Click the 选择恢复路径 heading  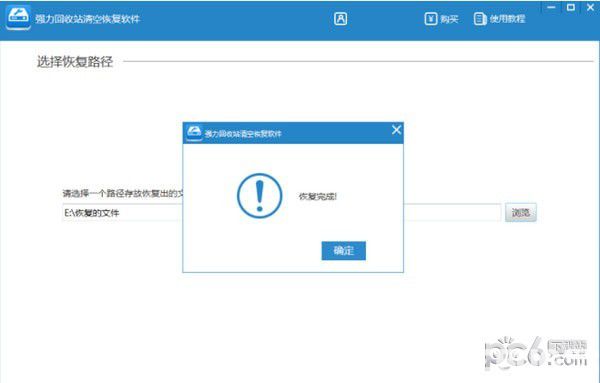pyautogui.click(x=75, y=62)
